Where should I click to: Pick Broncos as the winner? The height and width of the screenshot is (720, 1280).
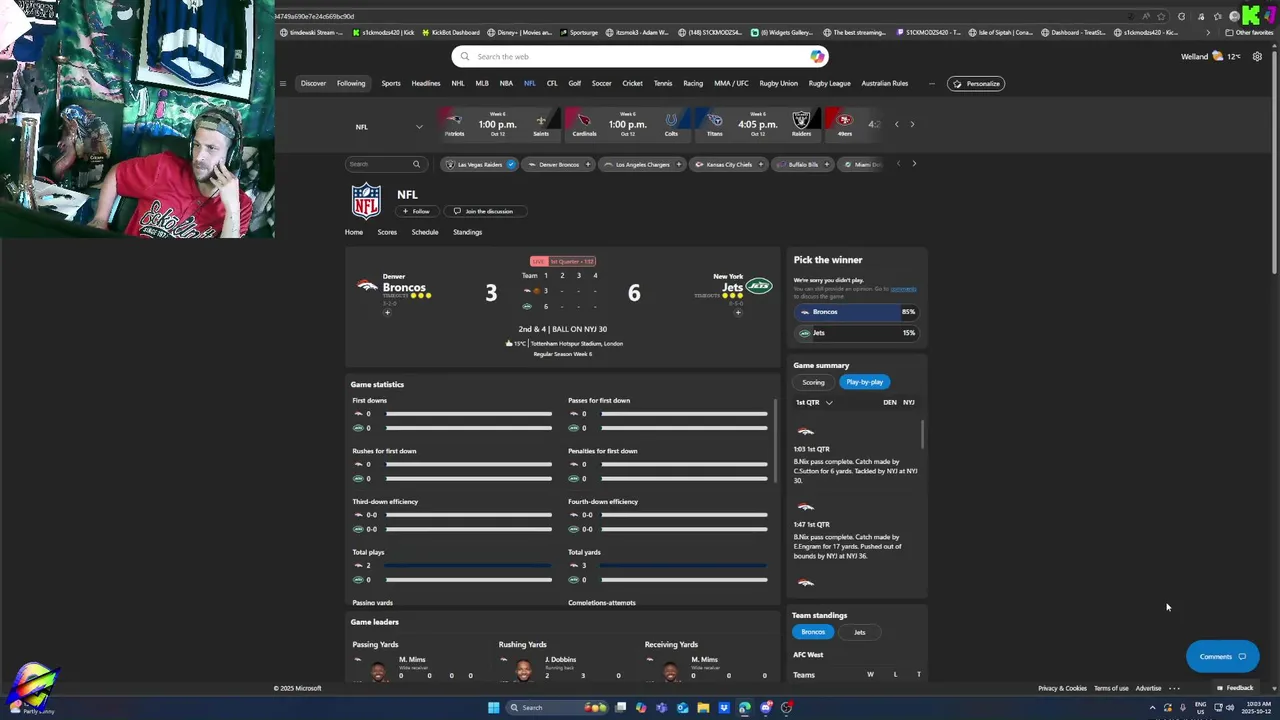click(x=857, y=312)
